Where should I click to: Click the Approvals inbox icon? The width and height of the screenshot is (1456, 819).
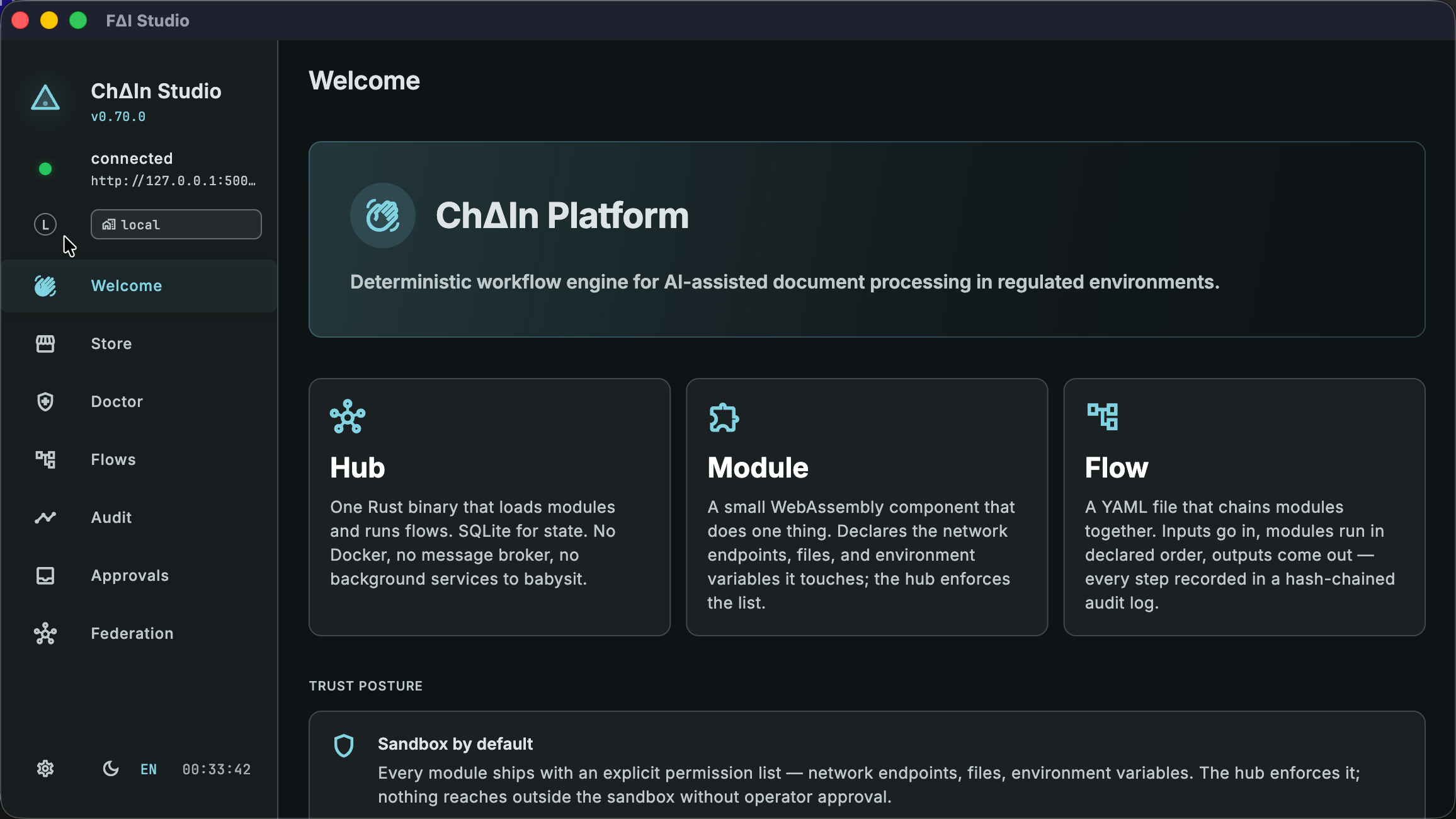pos(45,576)
